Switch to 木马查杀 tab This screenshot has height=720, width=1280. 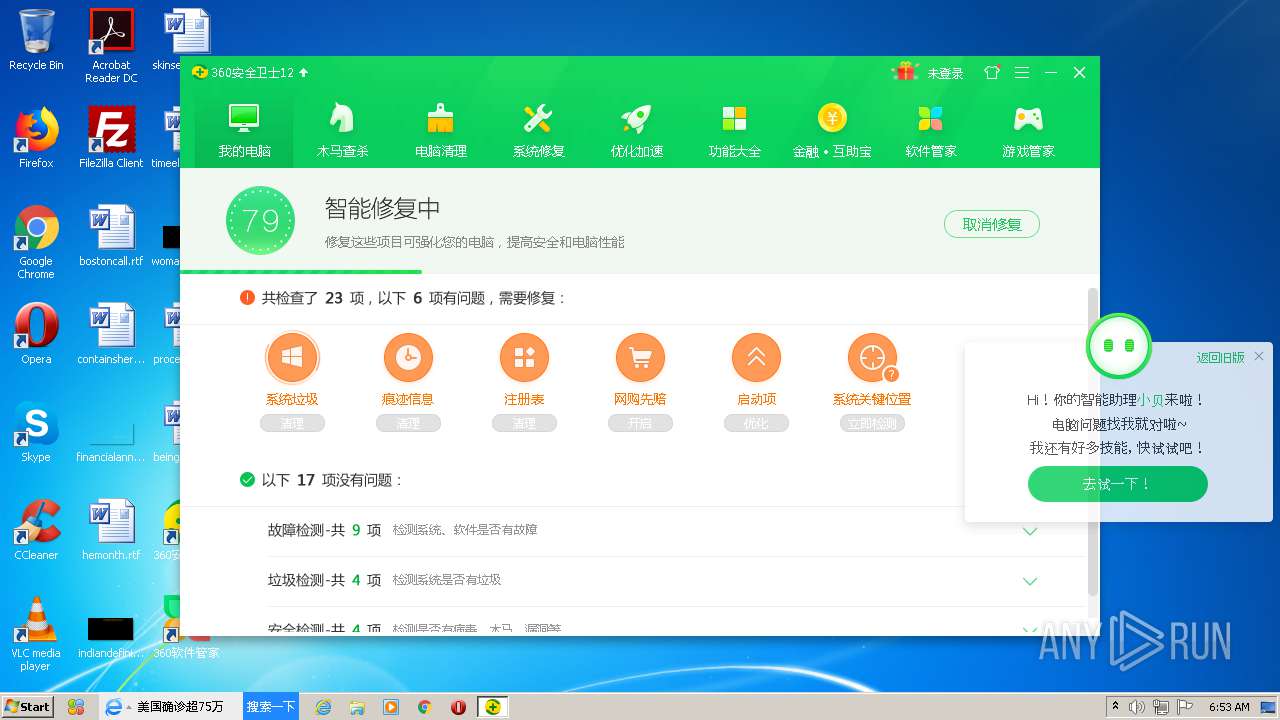[x=342, y=131]
